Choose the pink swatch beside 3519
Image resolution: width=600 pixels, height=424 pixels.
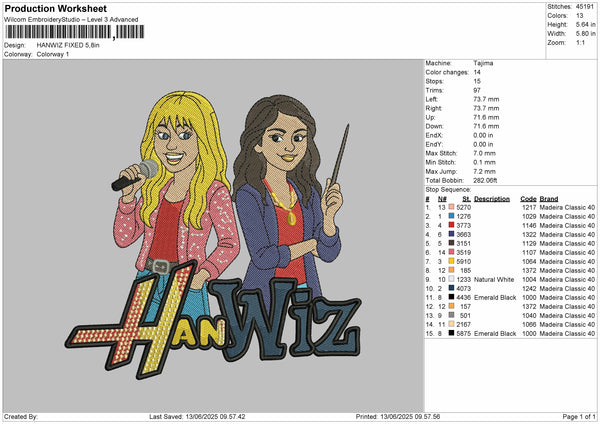pos(451,252)
